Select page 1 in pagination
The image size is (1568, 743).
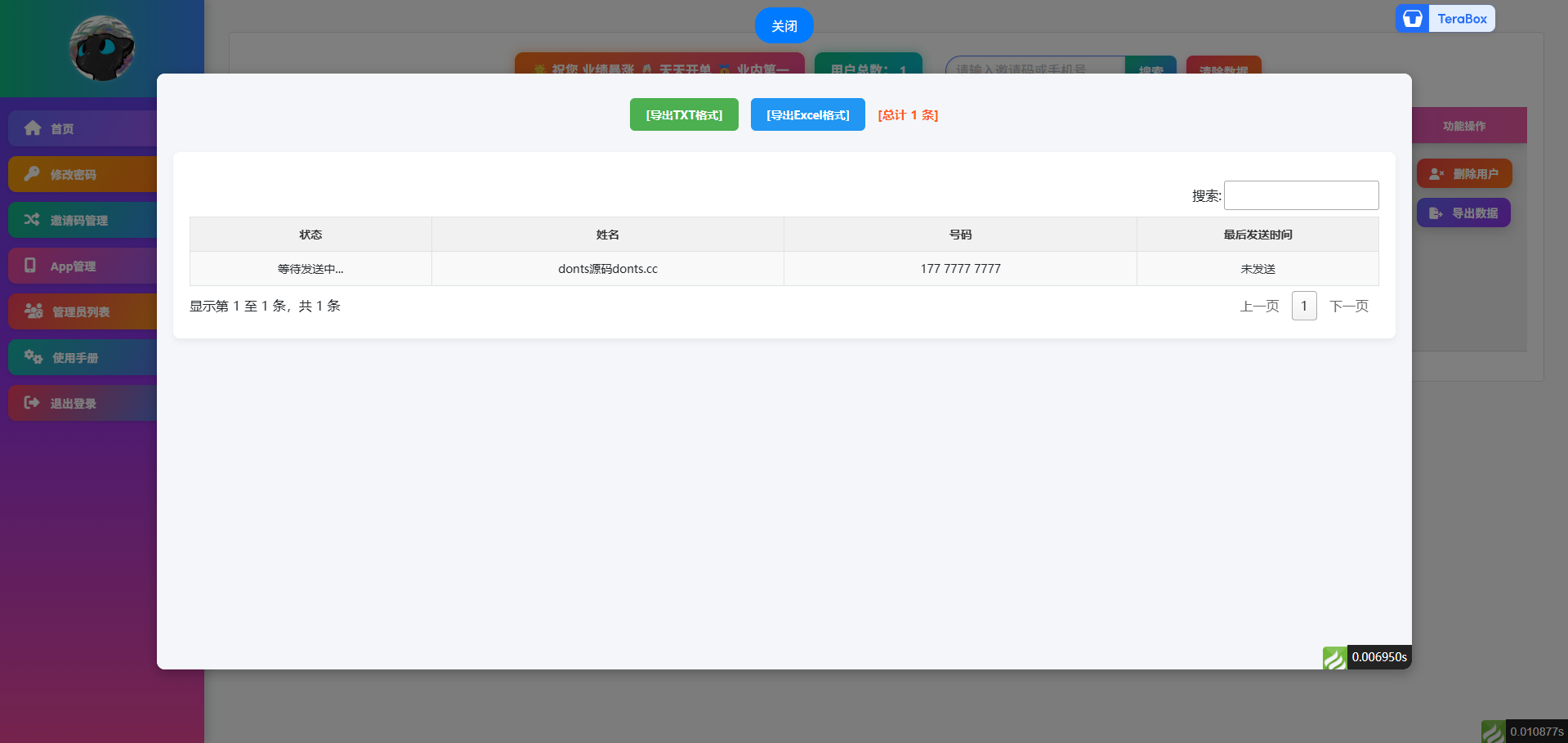coord(1304,307)
